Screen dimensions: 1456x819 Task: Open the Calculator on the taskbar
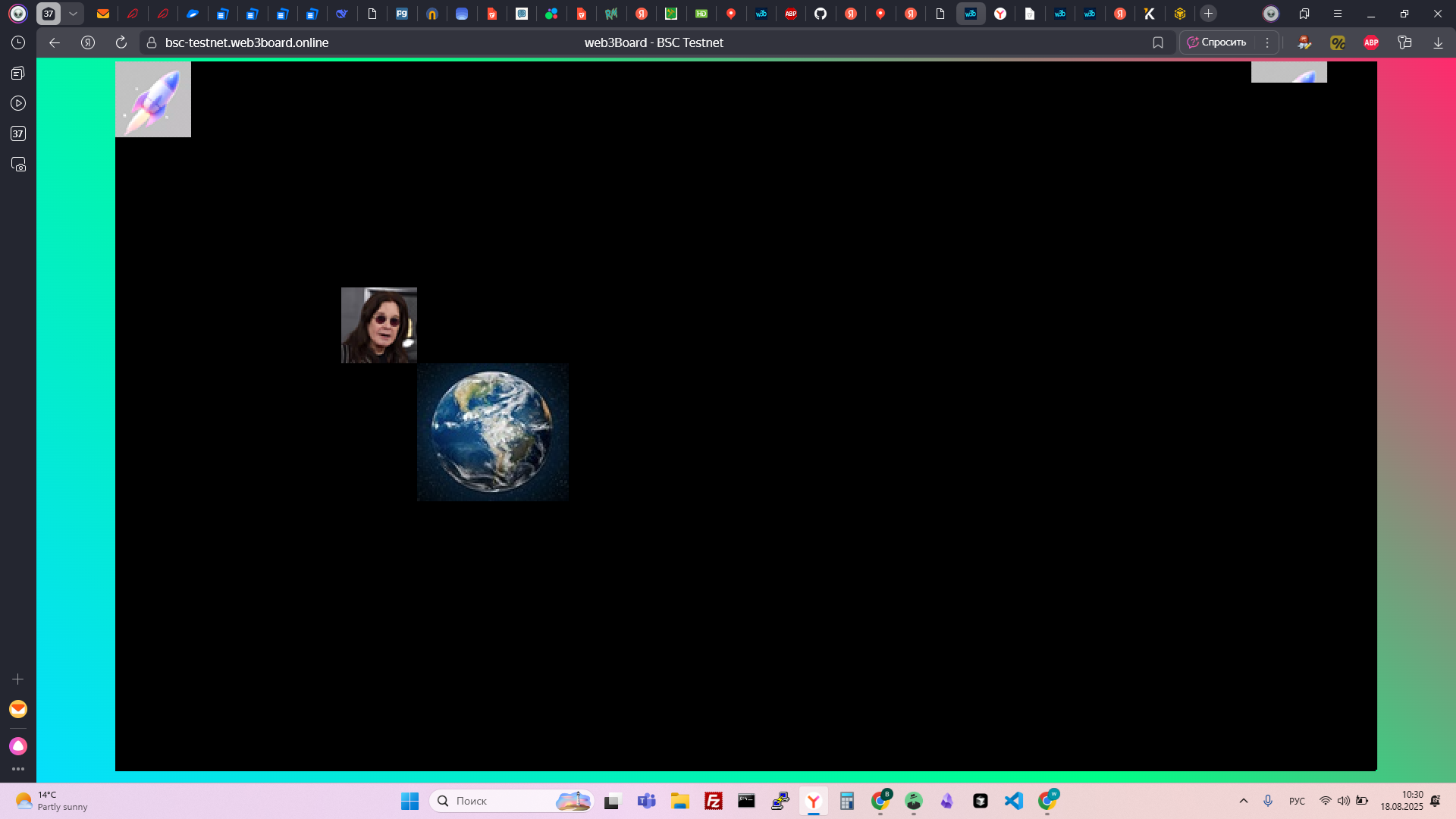847,801
